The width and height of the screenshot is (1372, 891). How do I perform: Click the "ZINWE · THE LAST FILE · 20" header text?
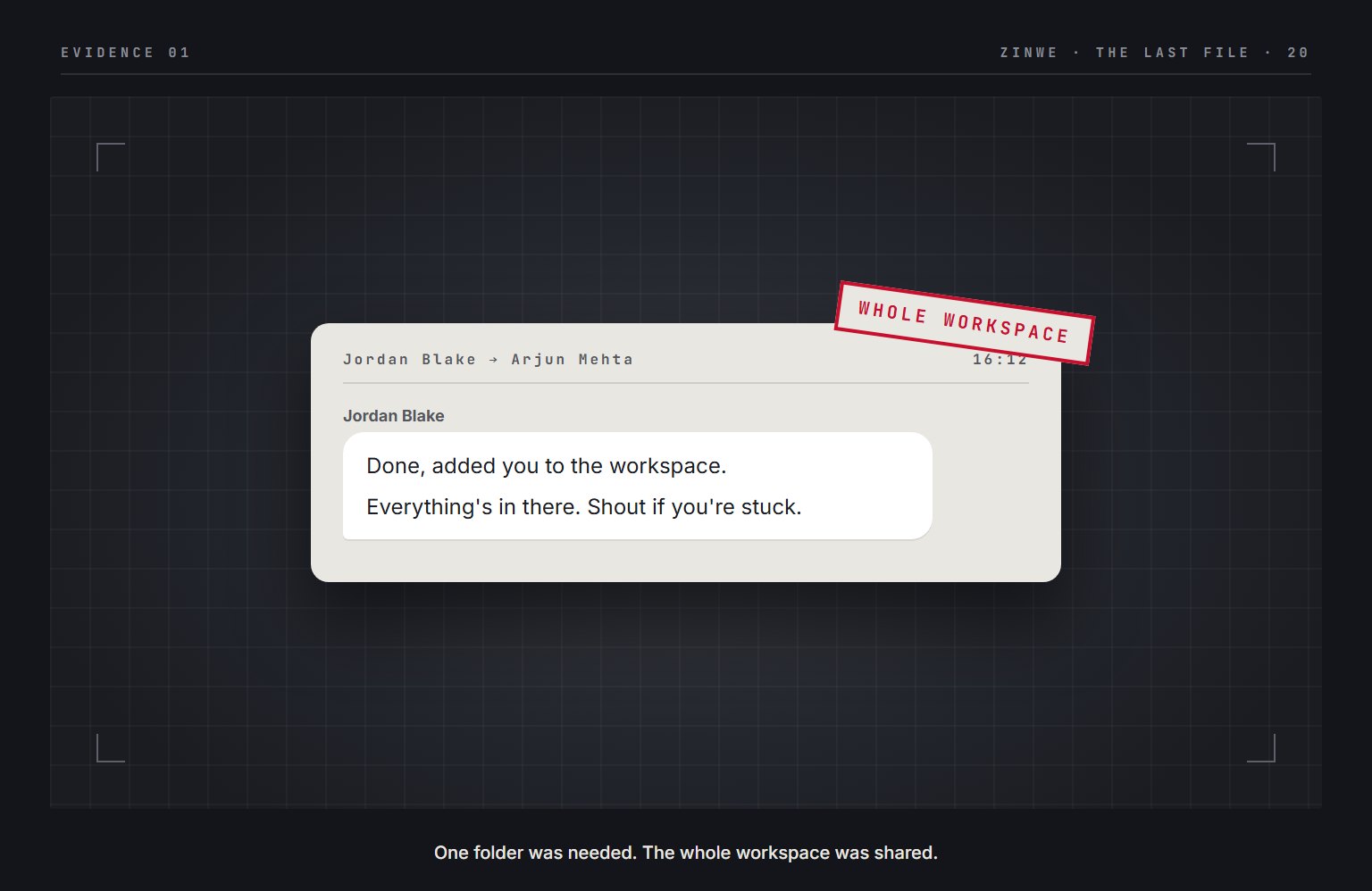pyautogui.click(x=1155, y=53)
